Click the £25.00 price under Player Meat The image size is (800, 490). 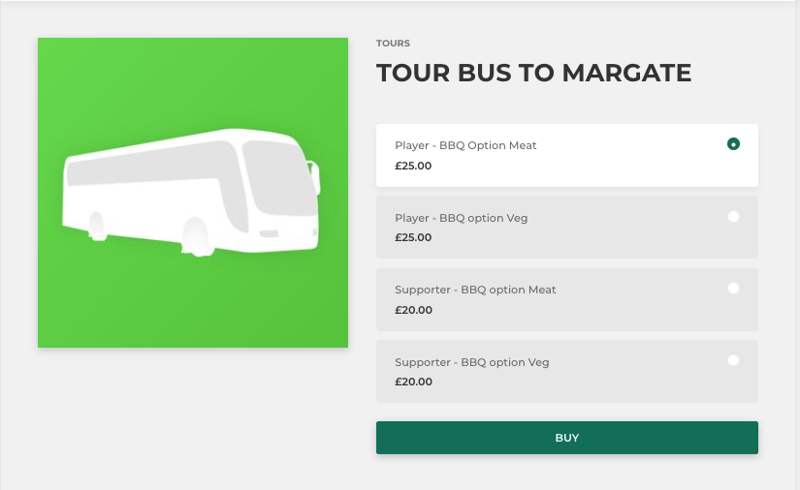(413, 166)
